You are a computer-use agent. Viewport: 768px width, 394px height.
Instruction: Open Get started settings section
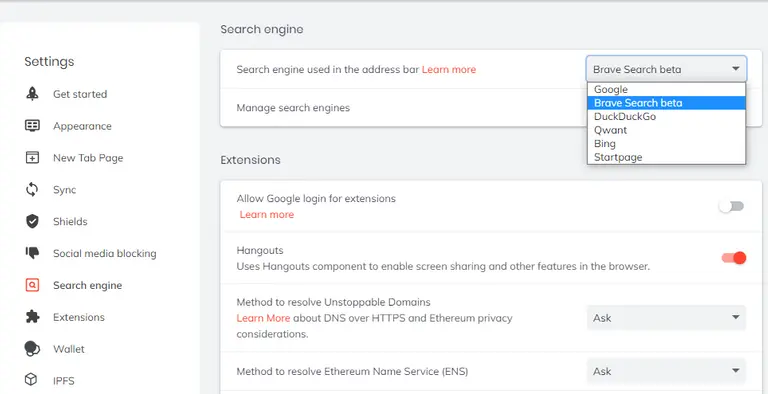point(80,94)
